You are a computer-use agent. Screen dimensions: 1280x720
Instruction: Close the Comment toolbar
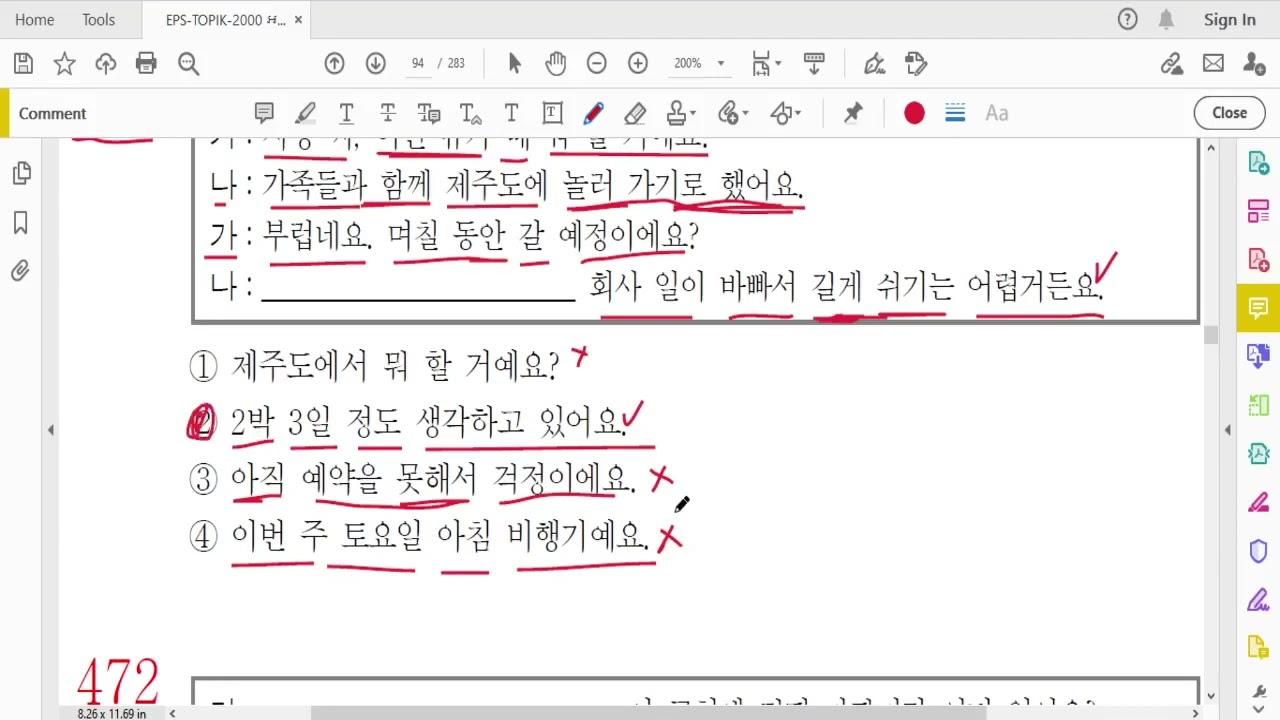pos(1229,113)
